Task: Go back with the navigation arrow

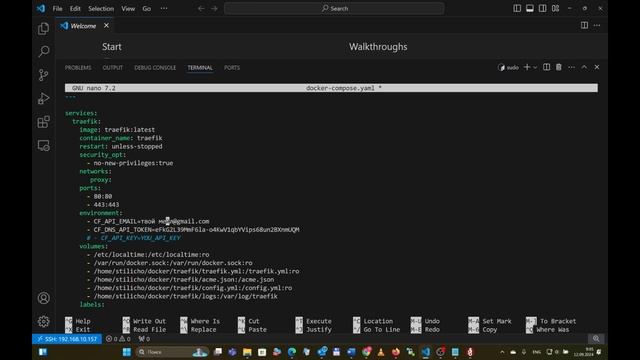Action: coord(201,9)
